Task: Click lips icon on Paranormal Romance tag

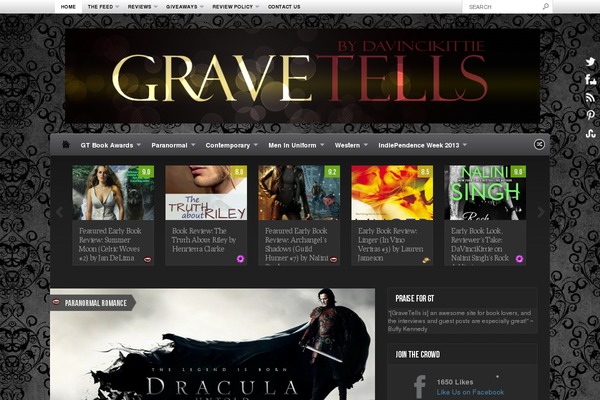Action: [56, 302]
